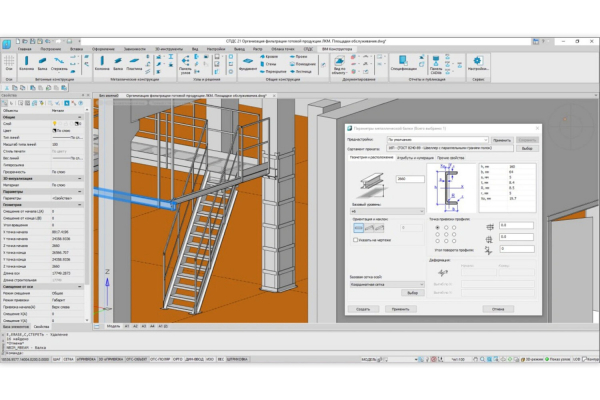The height and width of the screenshot is (400, 600).
Task: Select the Проем tool
Action: pyautogui.click(x=299, y=57)
